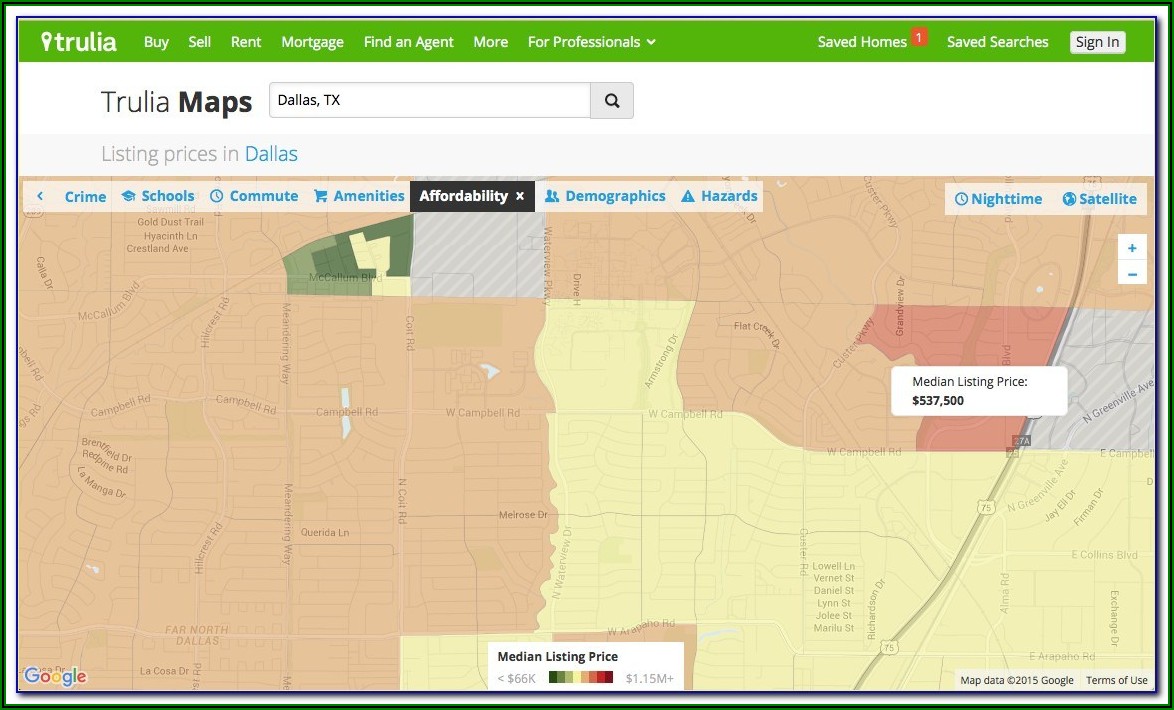This screenshot has width=1174, height=710.
Task: Follow the Dallas link in heading
Action: point(271,154)
